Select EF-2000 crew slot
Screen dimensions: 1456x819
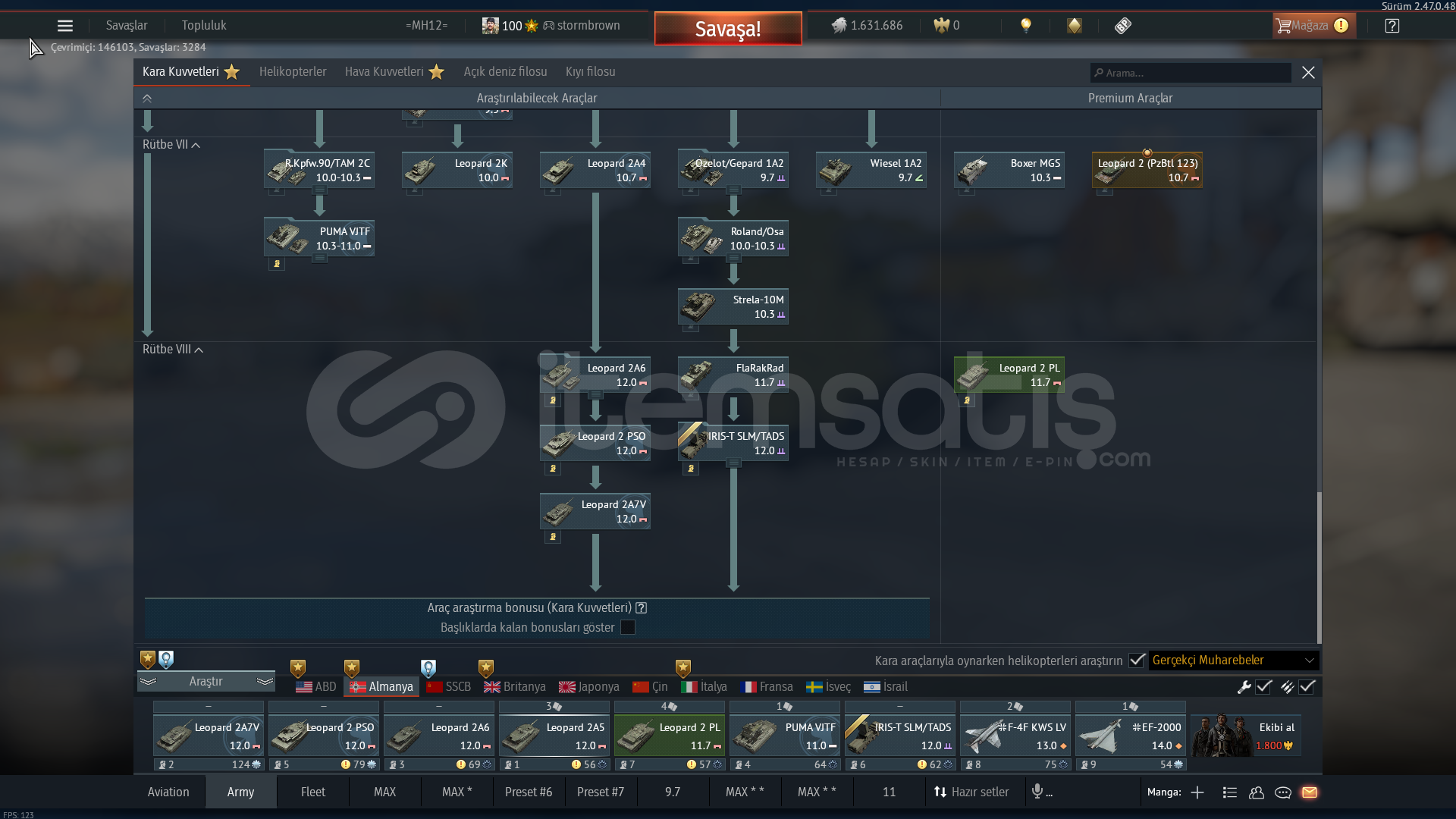click(x=1131, y=736)
